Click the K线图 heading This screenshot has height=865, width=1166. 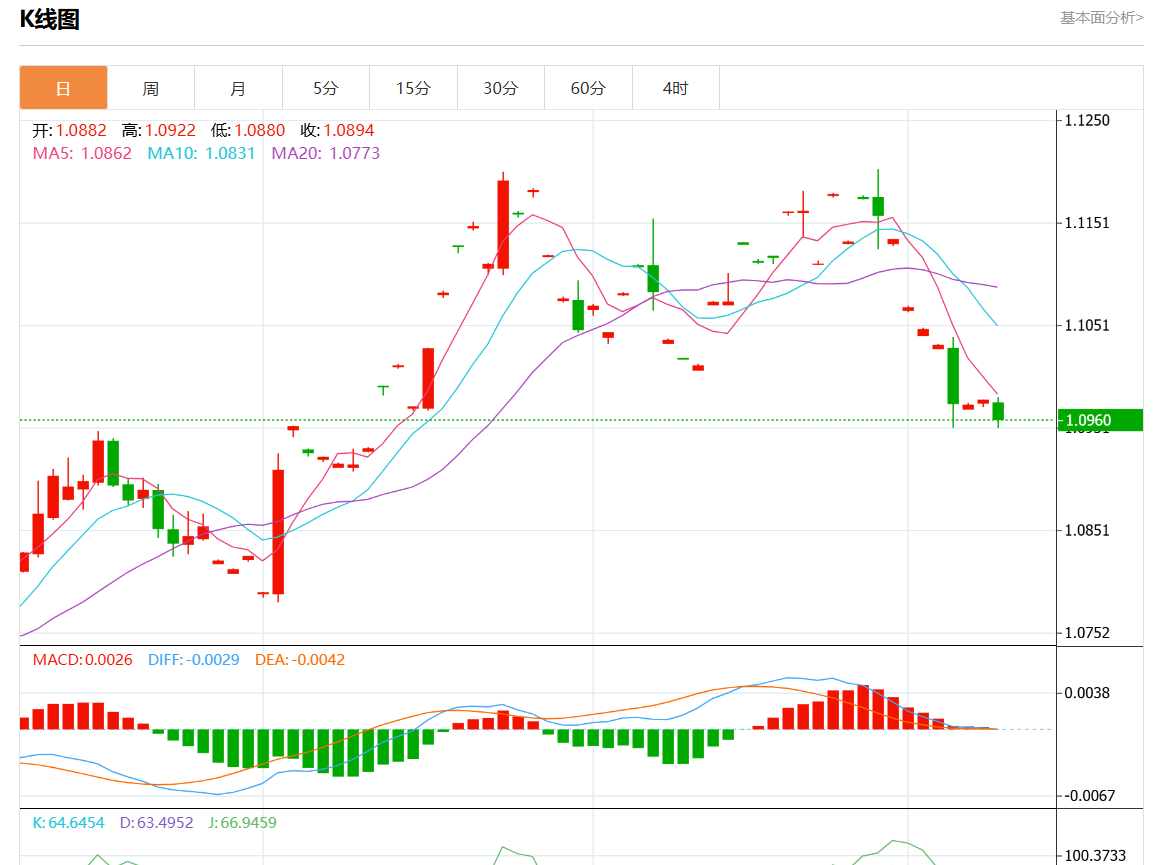pyautogui.click(x=50, y=19)
